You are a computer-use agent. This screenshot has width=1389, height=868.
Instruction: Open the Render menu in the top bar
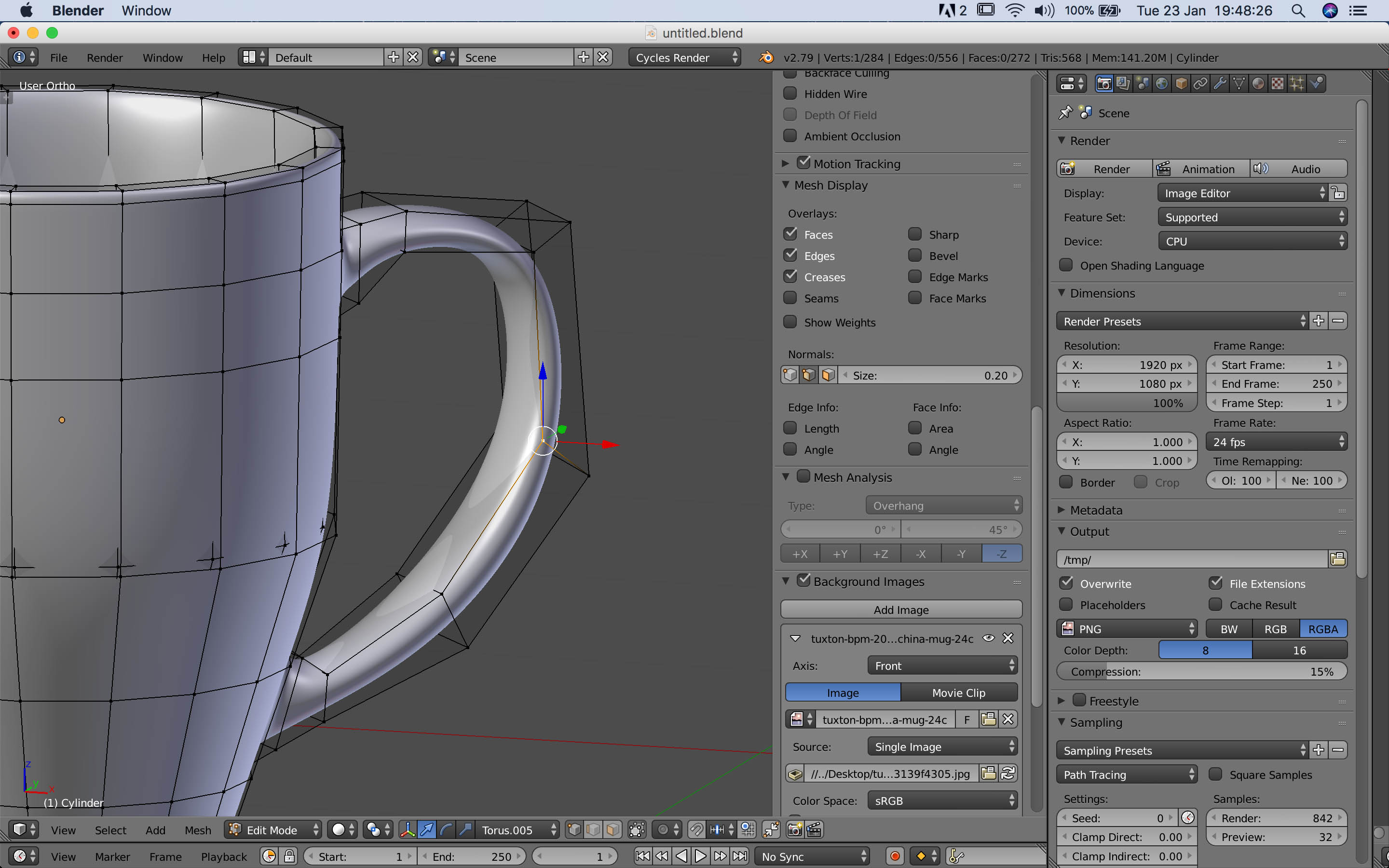pos(105,57)
